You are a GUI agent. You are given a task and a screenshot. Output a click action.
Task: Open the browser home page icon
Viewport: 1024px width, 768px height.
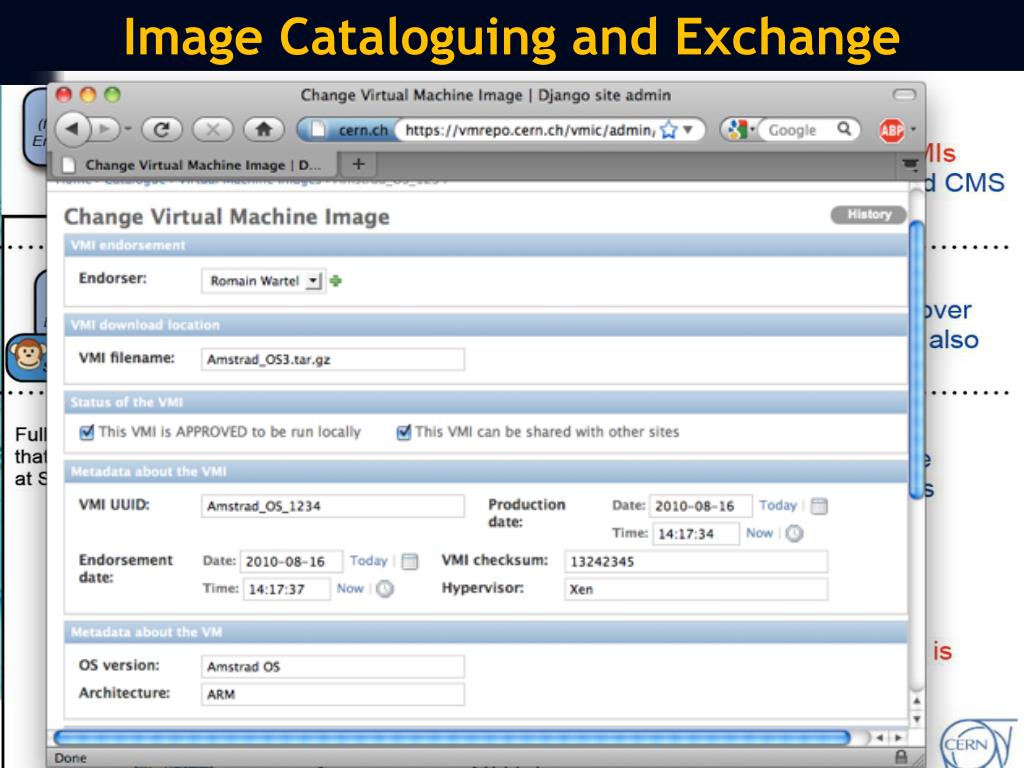[264, 129]
